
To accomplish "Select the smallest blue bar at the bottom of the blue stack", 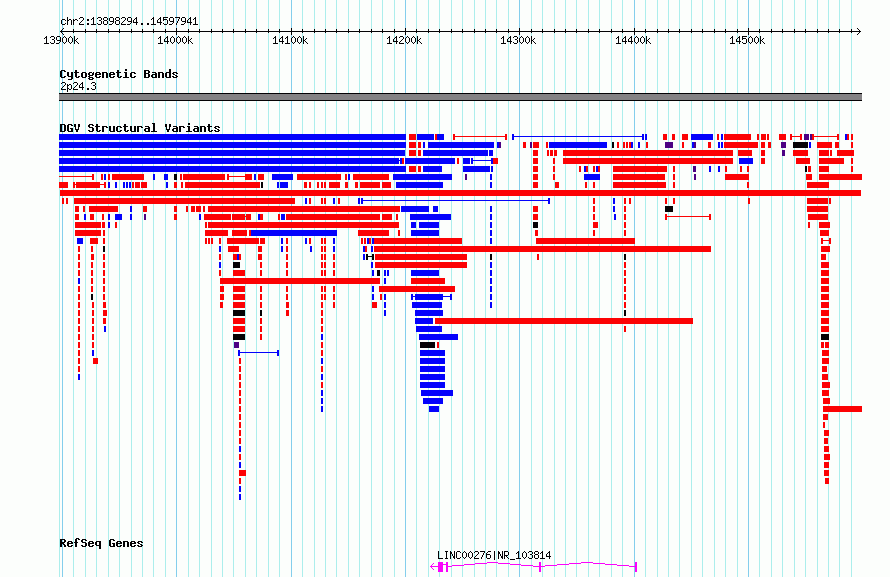I will (434, 409).
